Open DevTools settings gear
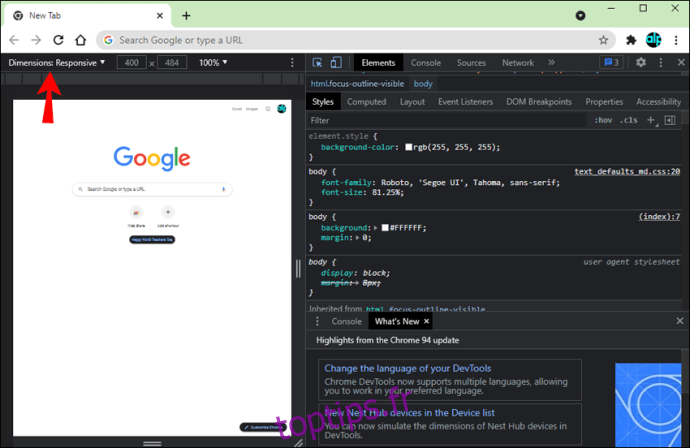This screenshot has width=690, height=448. pyautogui.click(x=641, y=62)
